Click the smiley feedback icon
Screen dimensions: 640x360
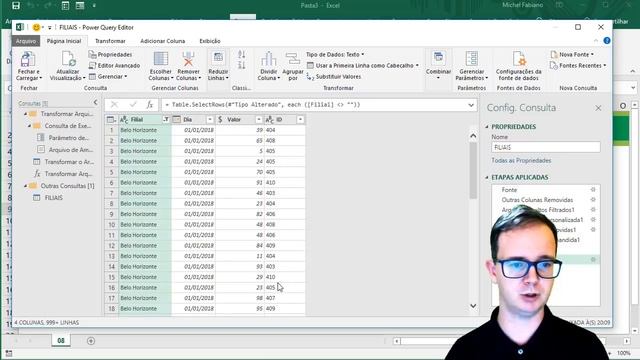[36, 27]
